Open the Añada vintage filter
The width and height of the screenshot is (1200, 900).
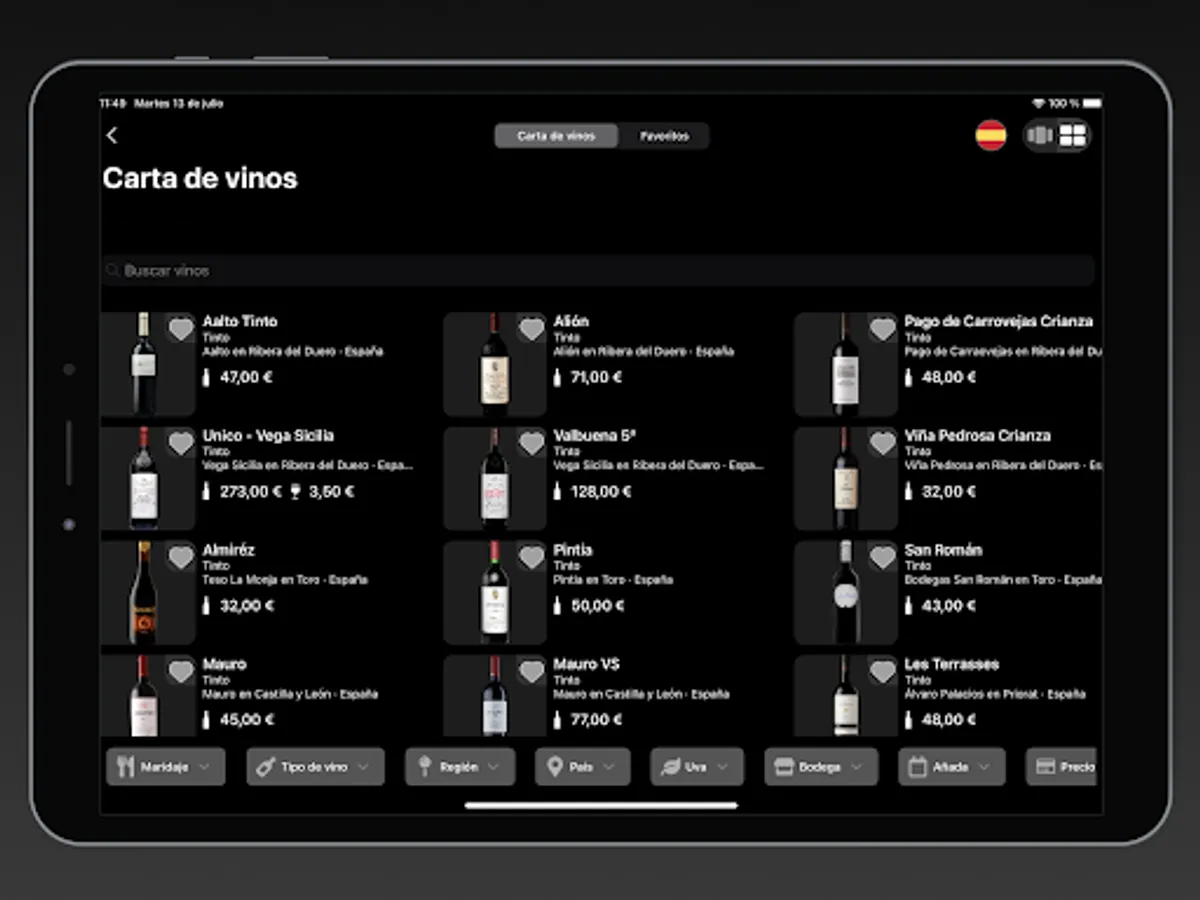point(951,767)
